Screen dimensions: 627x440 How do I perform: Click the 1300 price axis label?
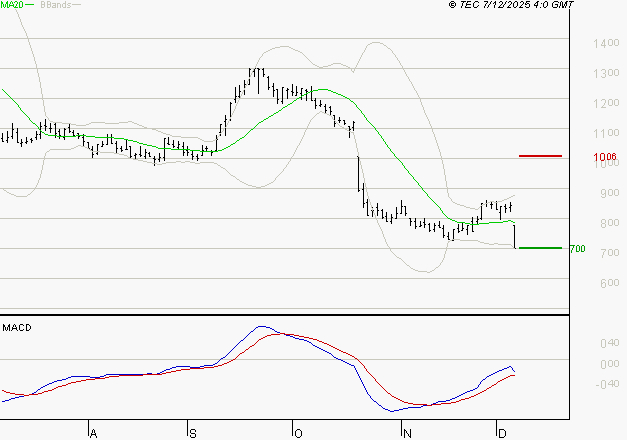[606, 73]
